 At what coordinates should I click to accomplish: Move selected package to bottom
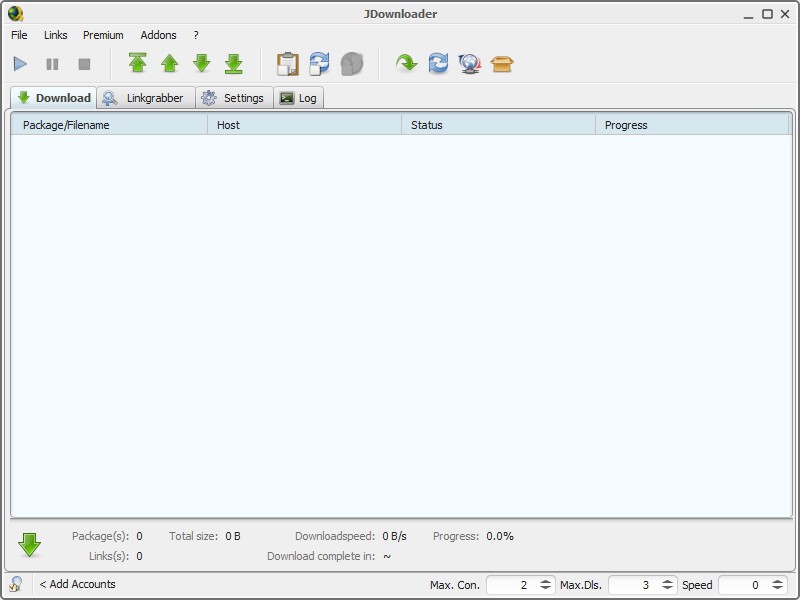tap(234, 63)
